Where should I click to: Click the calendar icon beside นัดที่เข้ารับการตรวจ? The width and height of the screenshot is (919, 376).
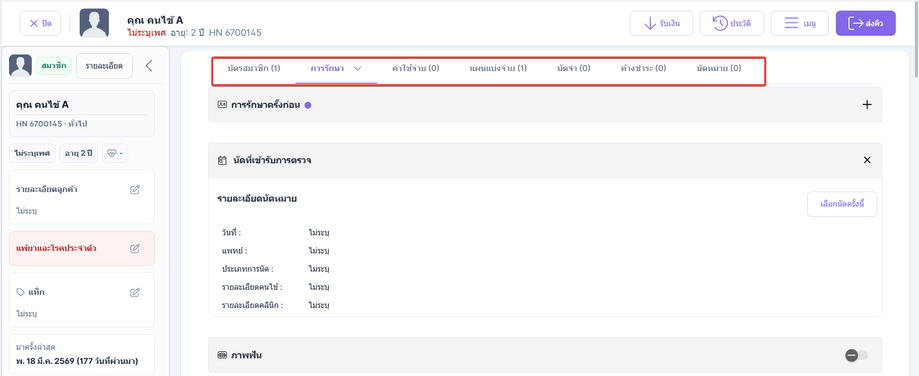[x=222, y=160]
